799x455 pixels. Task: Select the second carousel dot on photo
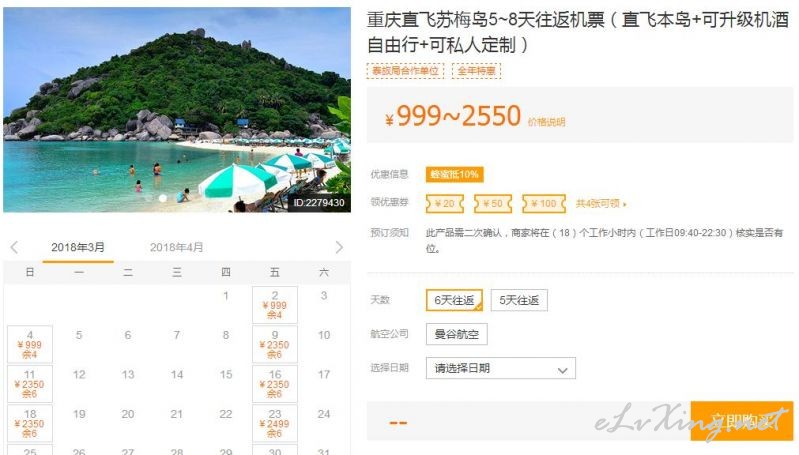pyautogui.click(x=163, y=198)
